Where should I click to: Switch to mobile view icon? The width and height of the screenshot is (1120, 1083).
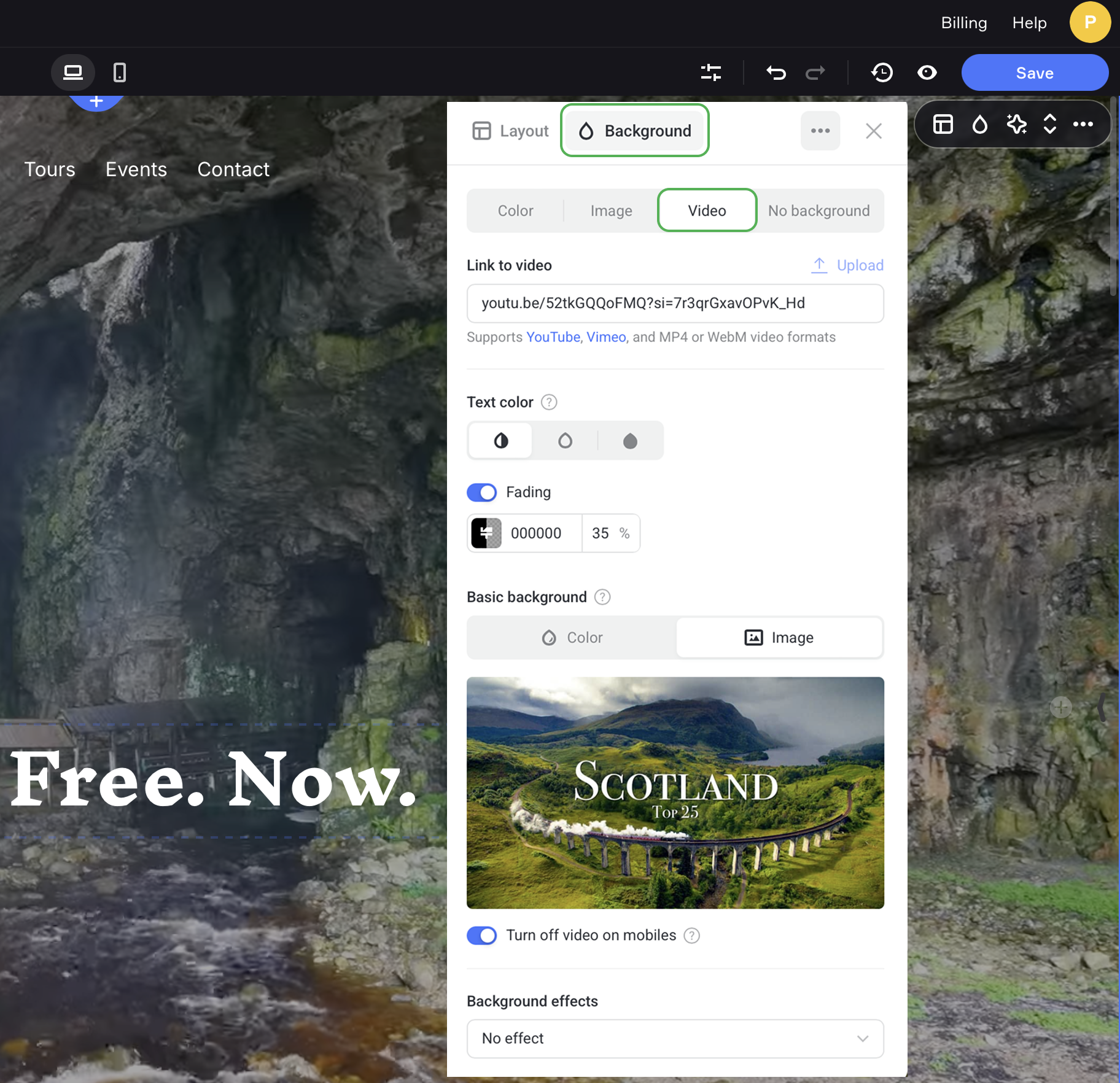point(120,72)
